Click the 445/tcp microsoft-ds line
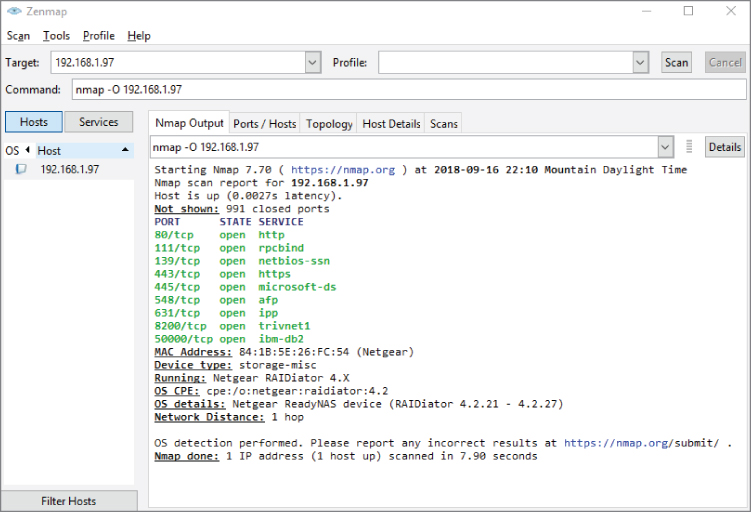 tap(245, 287)
